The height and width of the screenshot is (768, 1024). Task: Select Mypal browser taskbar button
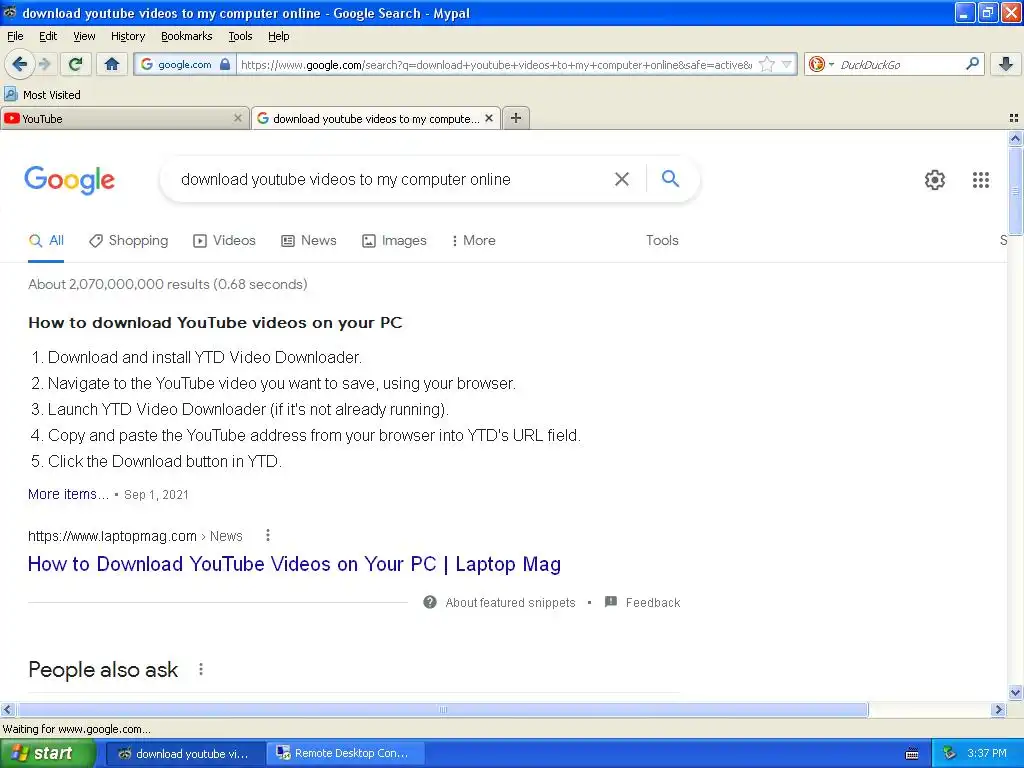coord(185,754)
